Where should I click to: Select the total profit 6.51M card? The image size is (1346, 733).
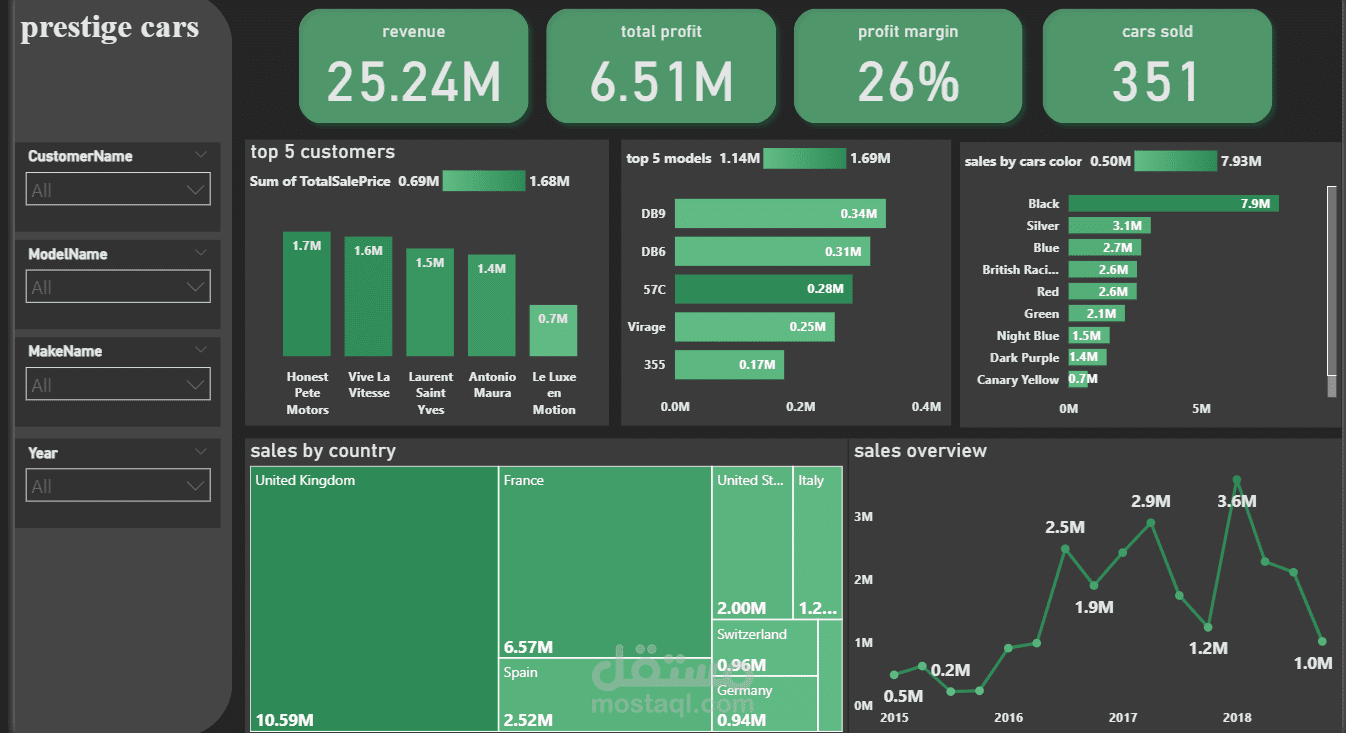[x=661, y=66]
